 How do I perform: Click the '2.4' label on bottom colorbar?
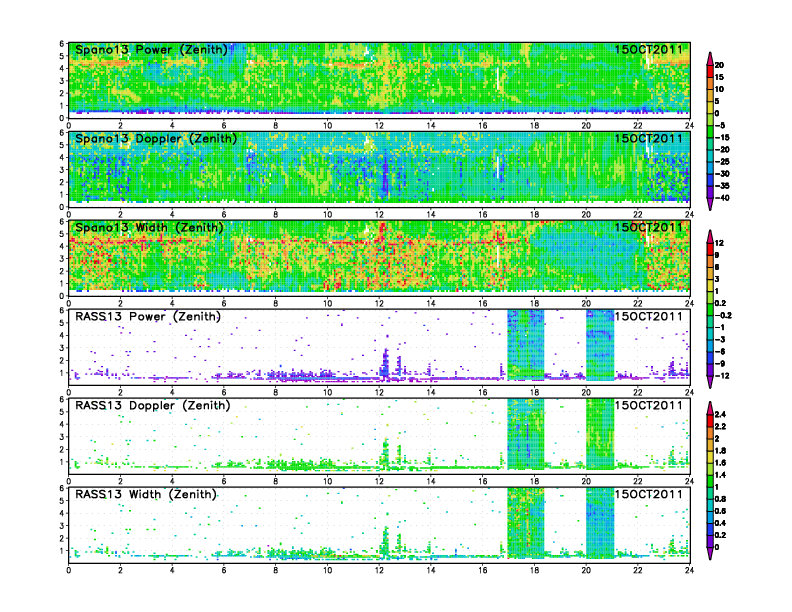(721, 414)
